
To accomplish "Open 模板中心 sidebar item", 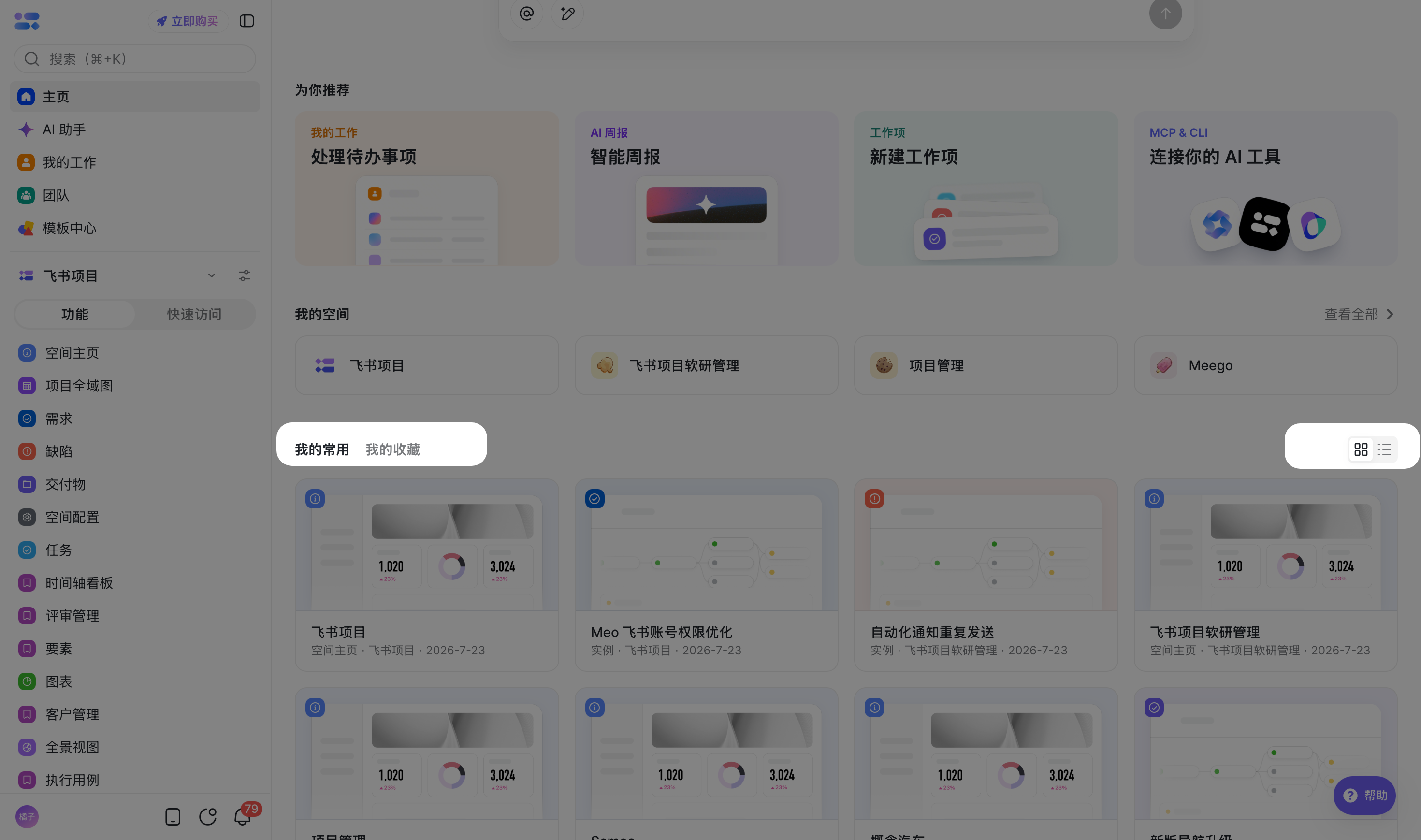I will [135, 228].
